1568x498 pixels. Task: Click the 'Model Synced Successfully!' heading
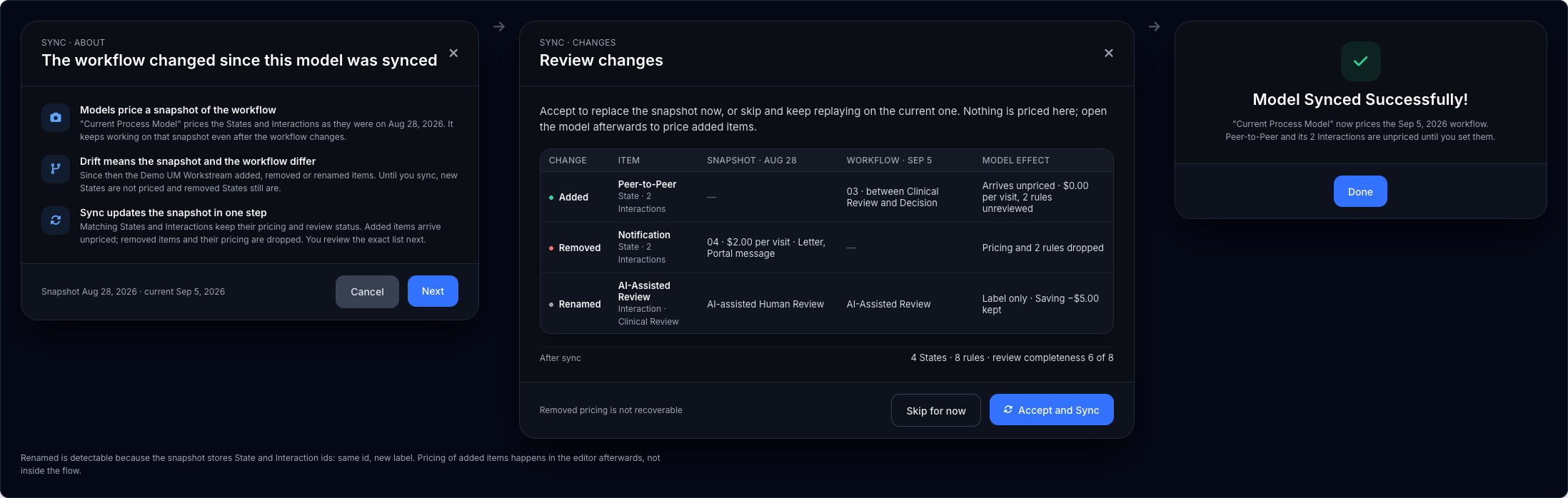click(x=1360, y=99)
